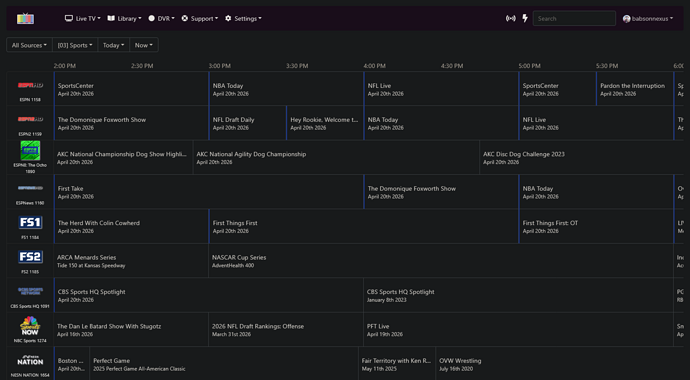Open SportsCenter at 5:00 PM on ESPN
Screen dimensions: 690x380
557,89
